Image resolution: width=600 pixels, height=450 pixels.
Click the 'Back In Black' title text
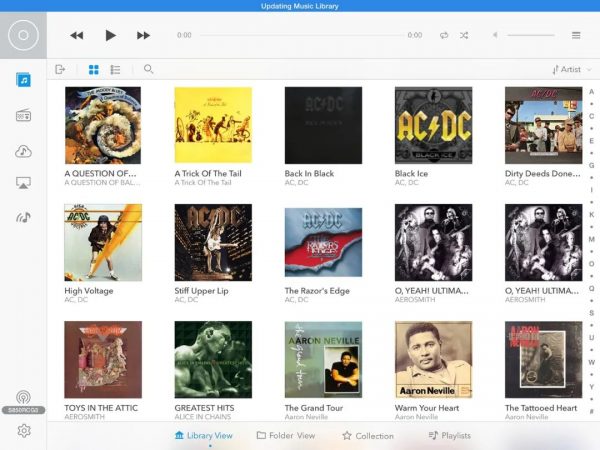click(309, 173)
